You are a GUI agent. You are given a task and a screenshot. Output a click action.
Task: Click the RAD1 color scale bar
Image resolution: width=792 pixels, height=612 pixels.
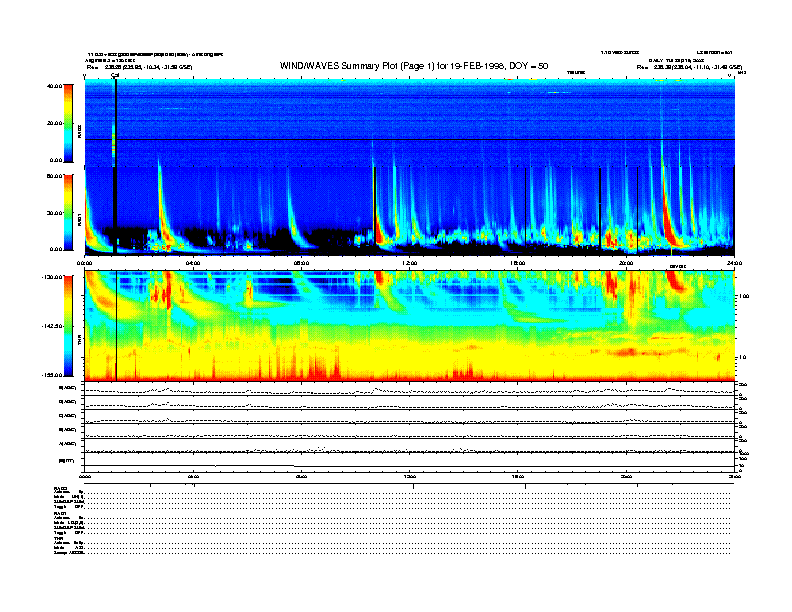67,211
